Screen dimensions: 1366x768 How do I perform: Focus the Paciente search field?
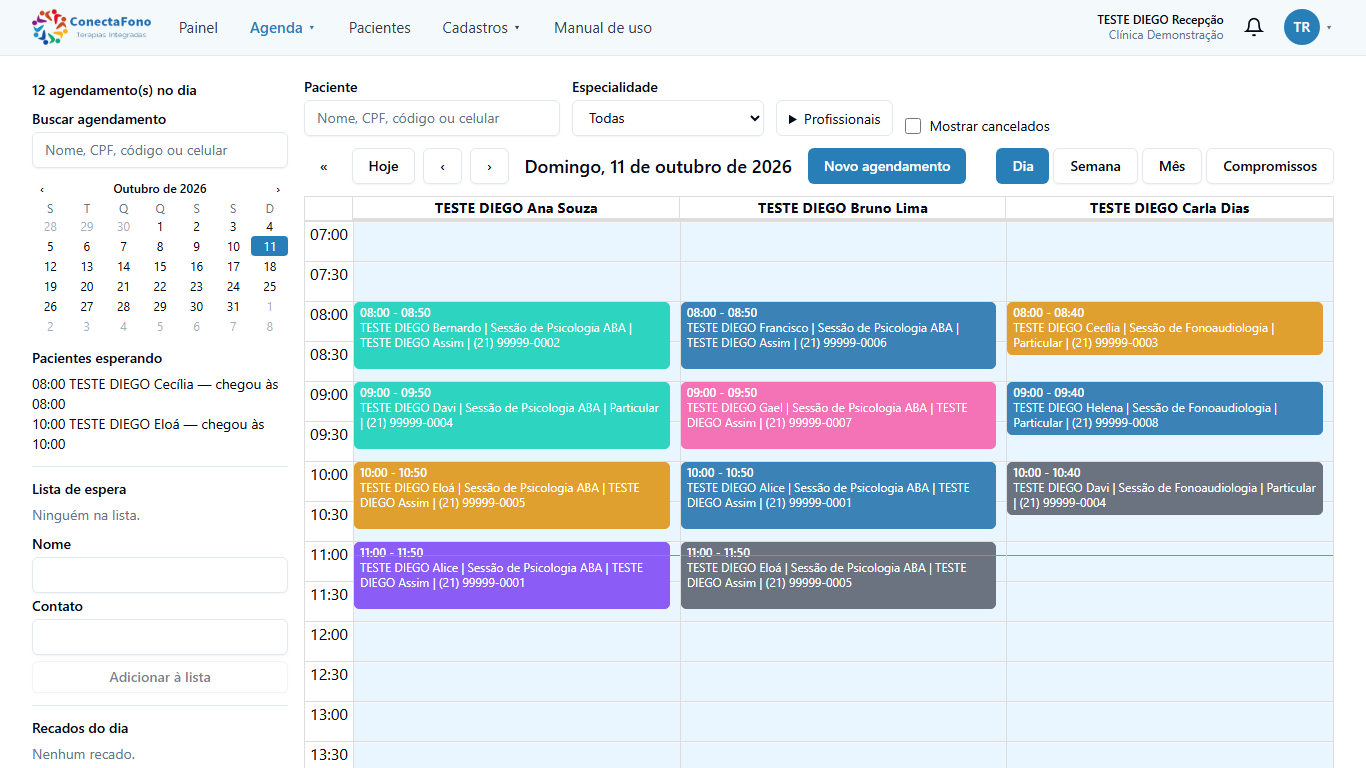pos(432,118)
